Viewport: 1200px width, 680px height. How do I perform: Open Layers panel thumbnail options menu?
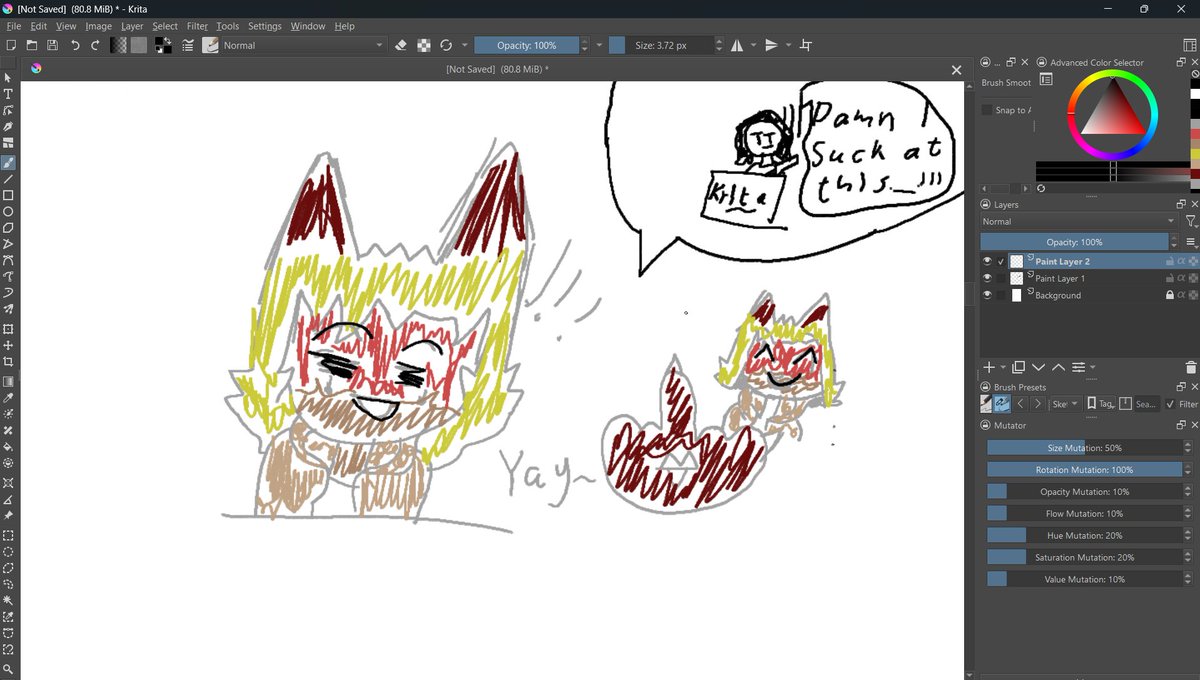[1190, 242]
